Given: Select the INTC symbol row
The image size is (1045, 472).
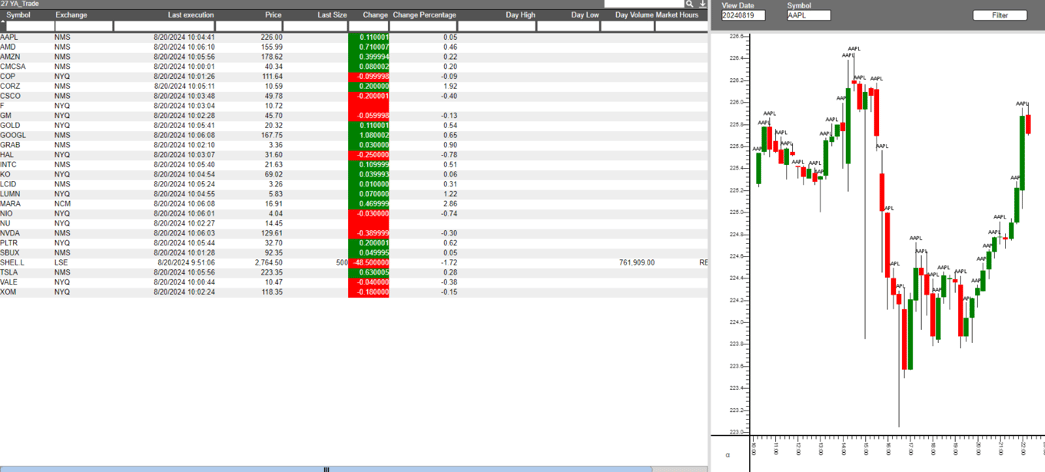Looking at the screenshot, I should [x=353, y=165].
